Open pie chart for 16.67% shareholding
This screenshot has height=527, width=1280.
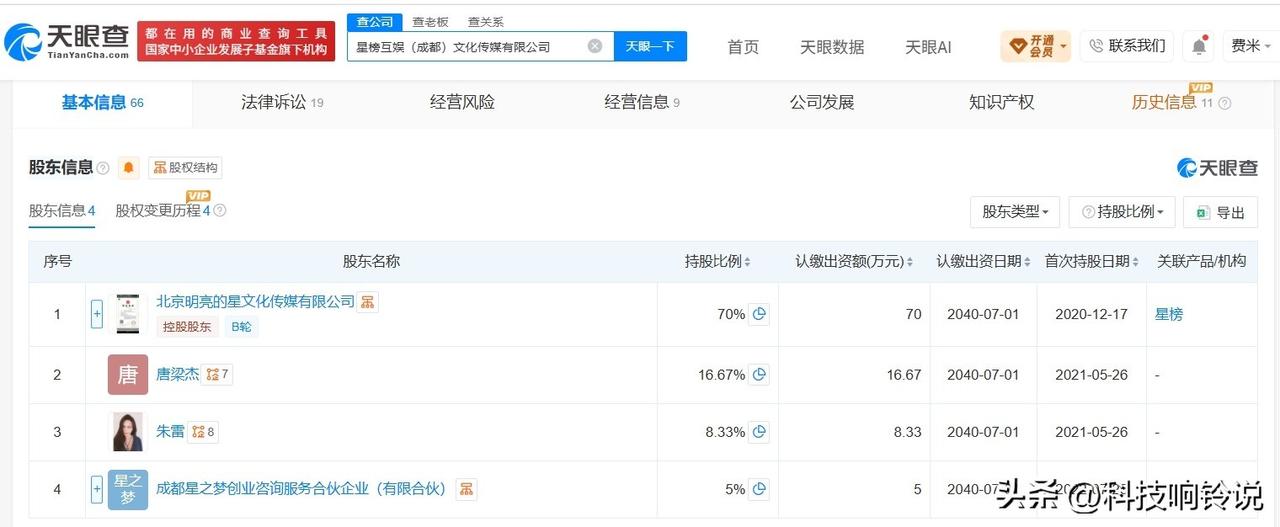759,375
